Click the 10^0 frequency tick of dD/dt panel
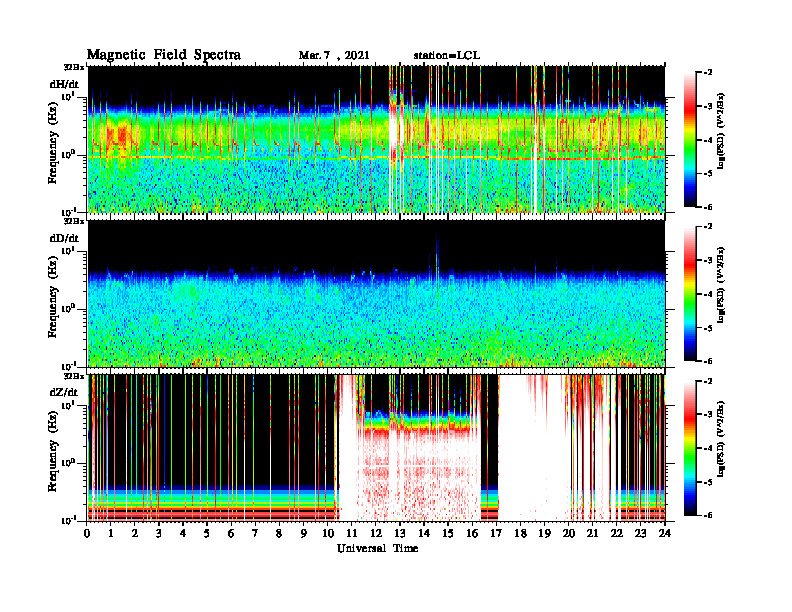This screenshot has height=612, width=792. [68, 309]
